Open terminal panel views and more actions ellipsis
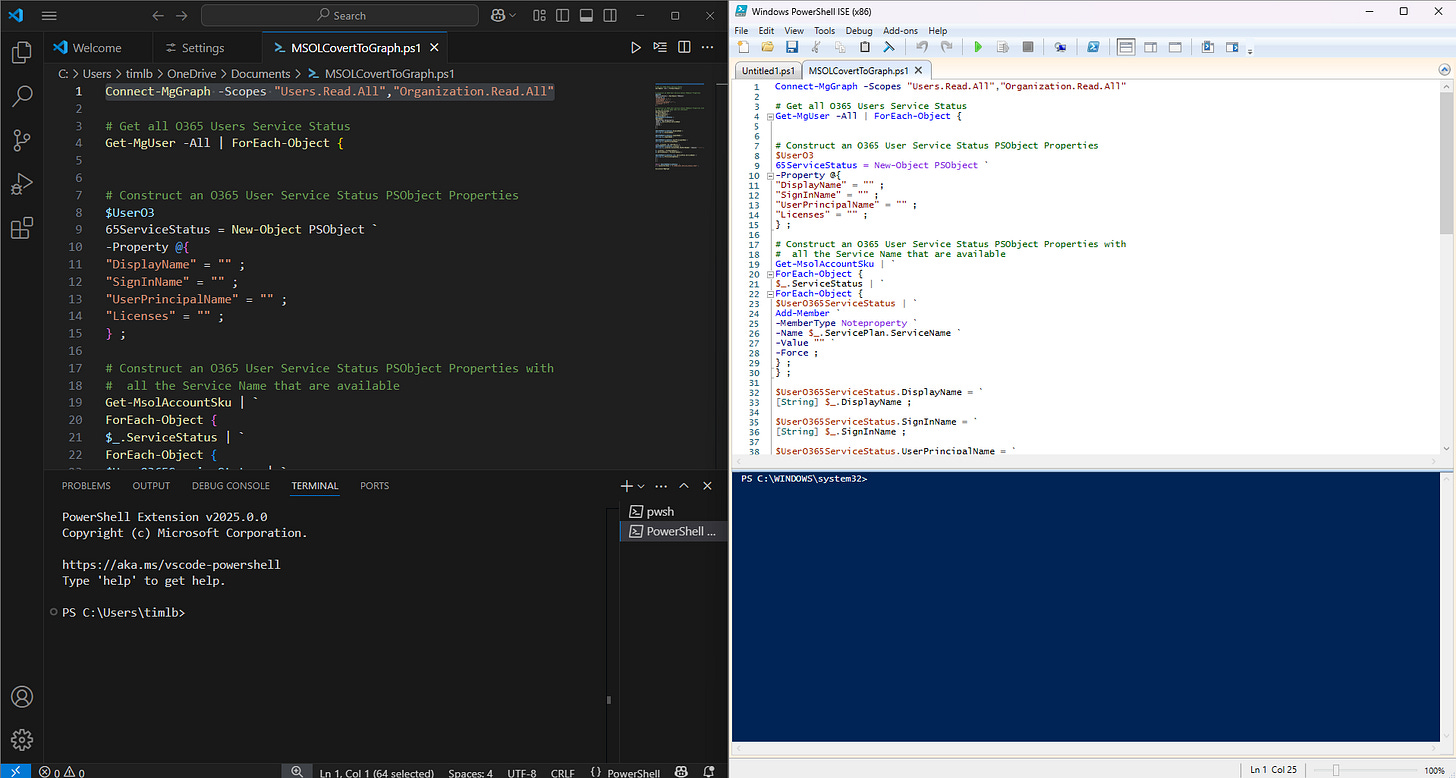 point(661,486)
